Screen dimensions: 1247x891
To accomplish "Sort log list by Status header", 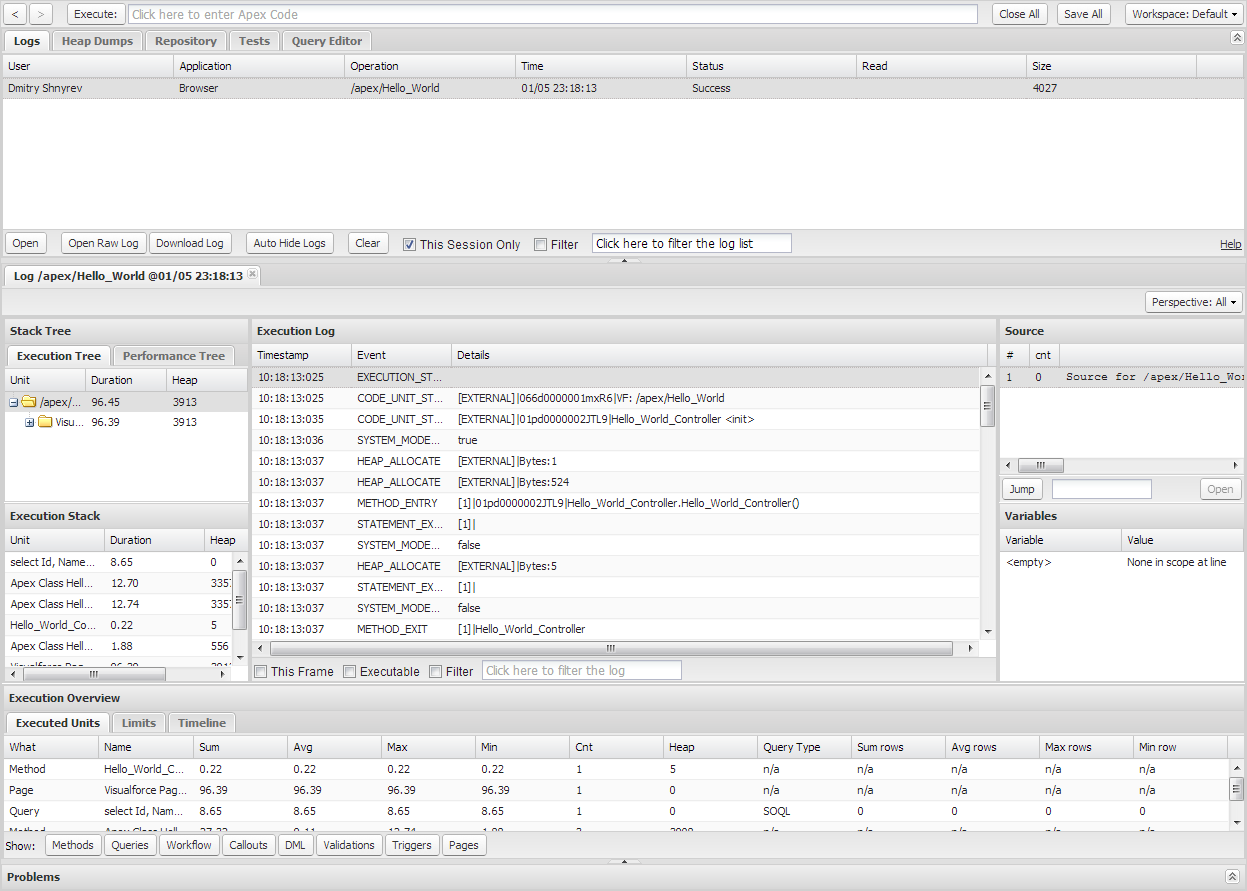I will point(773,66).
